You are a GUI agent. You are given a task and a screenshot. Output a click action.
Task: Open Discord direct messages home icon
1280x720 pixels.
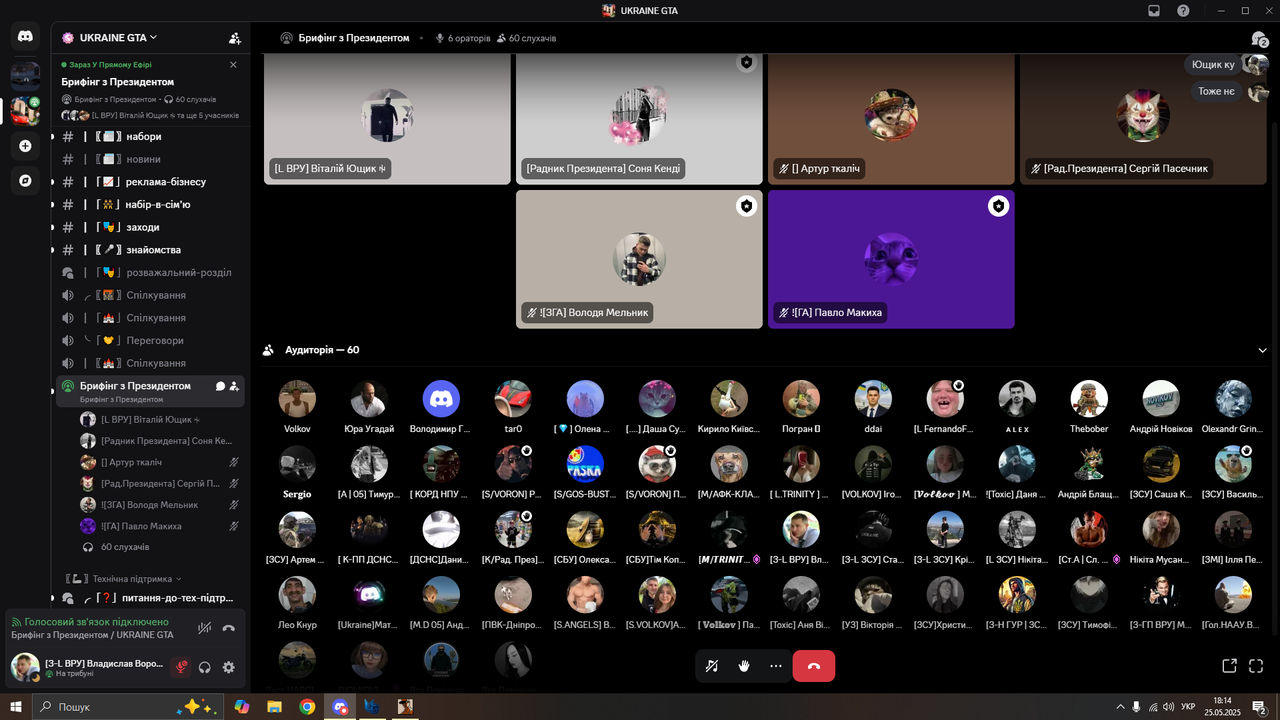pyautogui.click(x=25, y=36)
